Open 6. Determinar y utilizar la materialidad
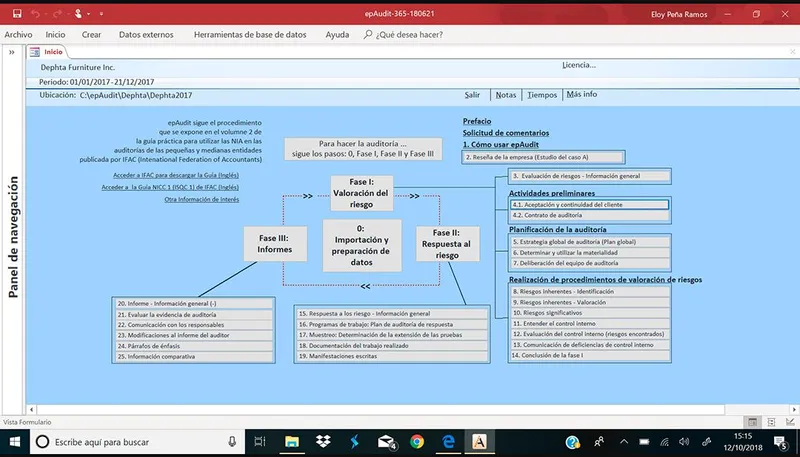 click(589, 253)
